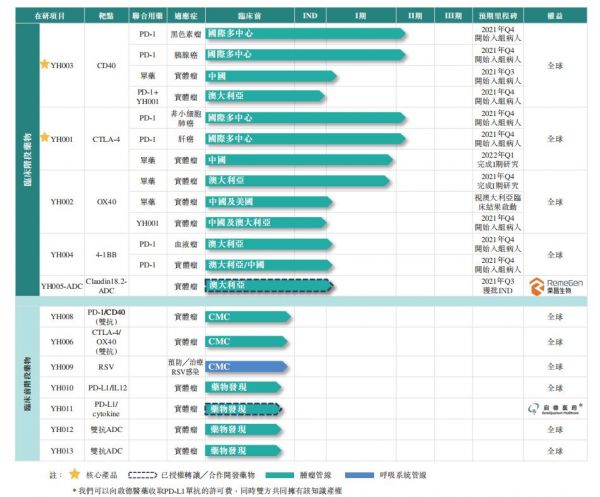Click the partner logo in the YH011 row
The image size is (600, 497).
(x=549, y=409)
